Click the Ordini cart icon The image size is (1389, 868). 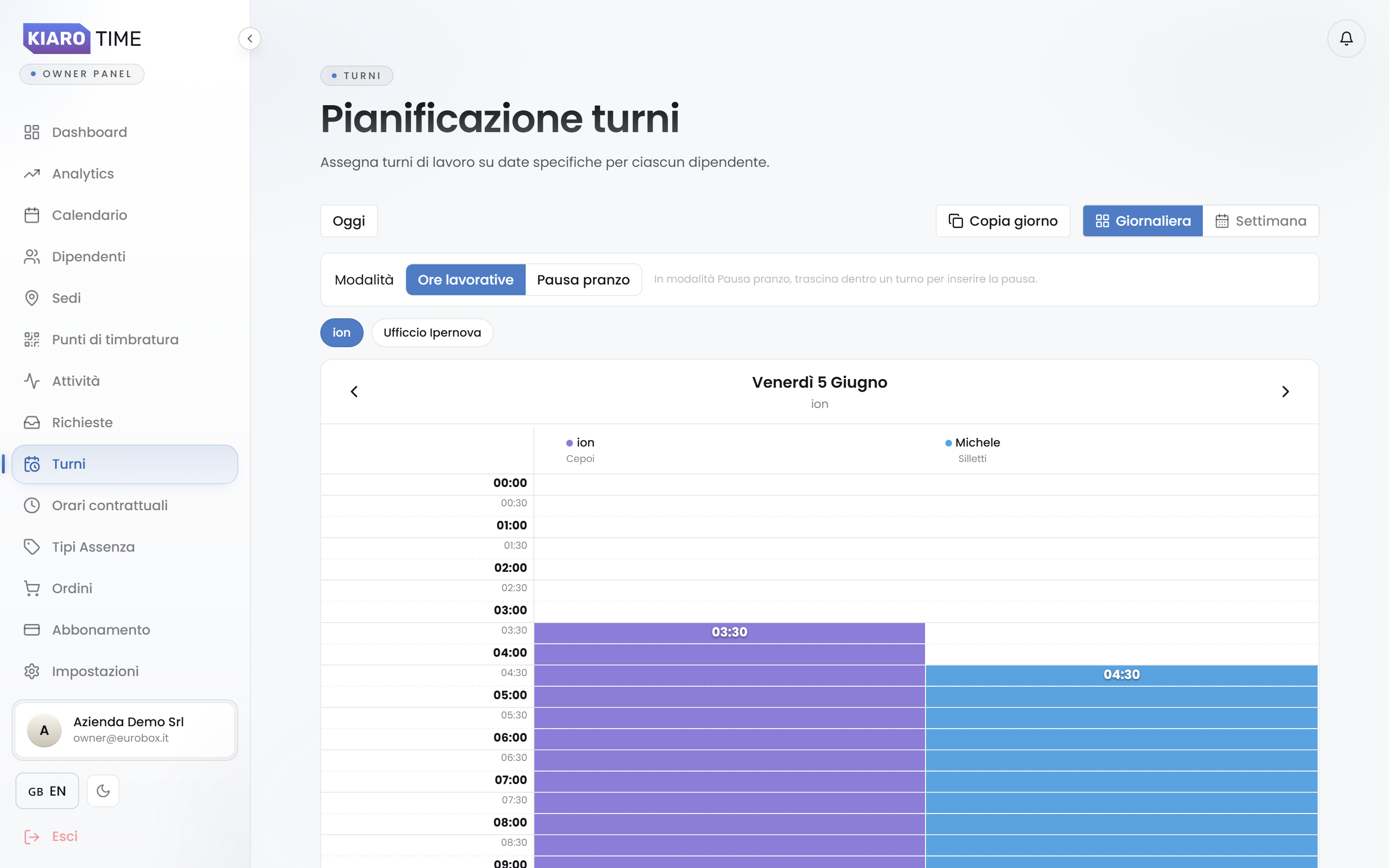tap(31, 588)
